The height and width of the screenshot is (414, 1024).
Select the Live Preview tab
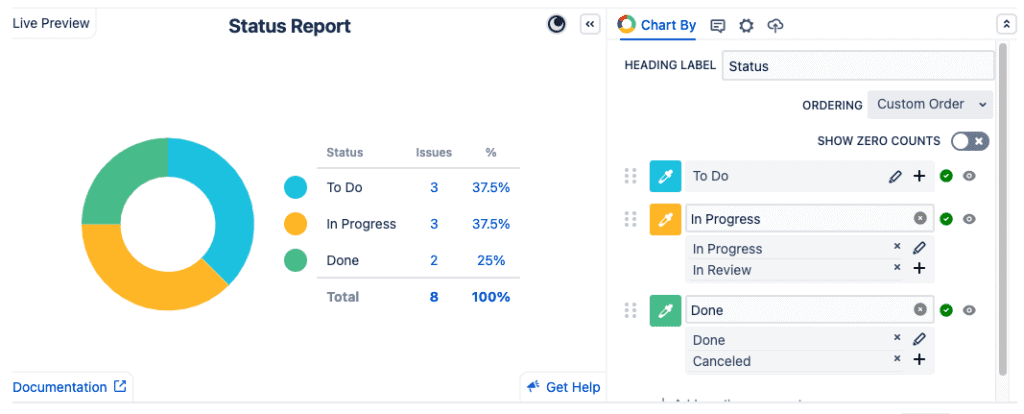point(51,23)
